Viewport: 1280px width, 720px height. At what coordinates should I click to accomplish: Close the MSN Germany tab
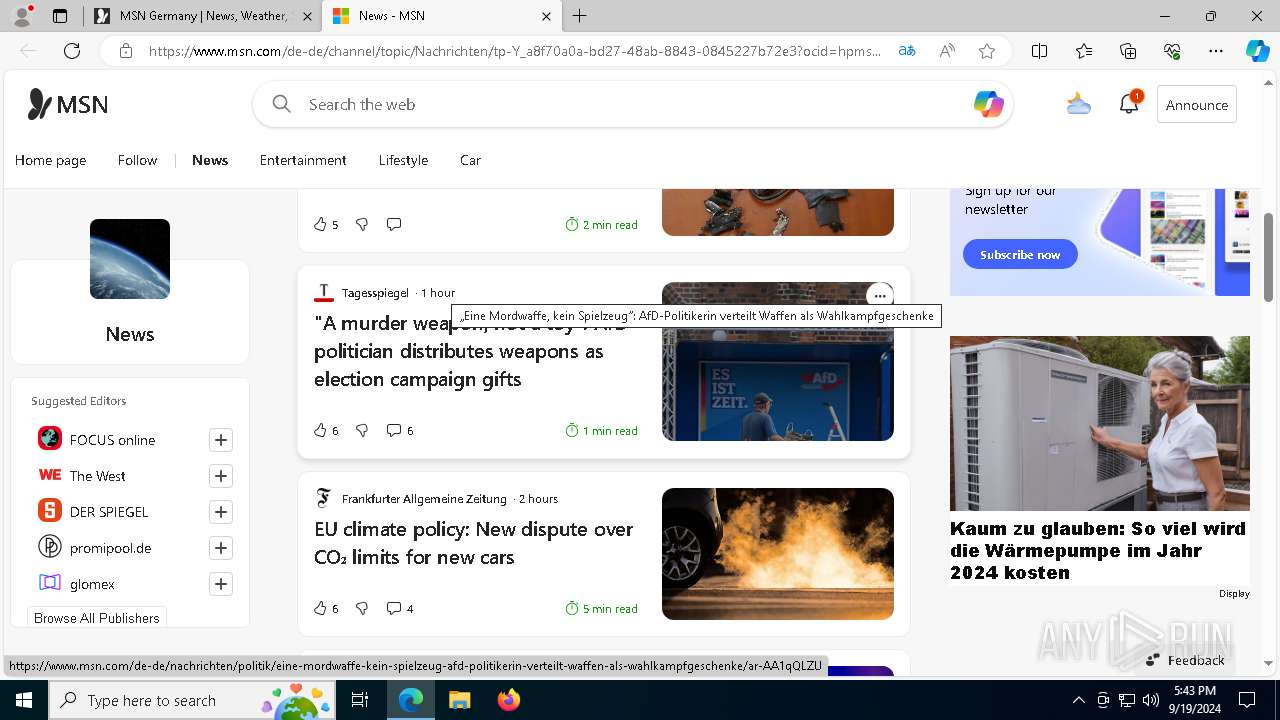click(307, 16)
